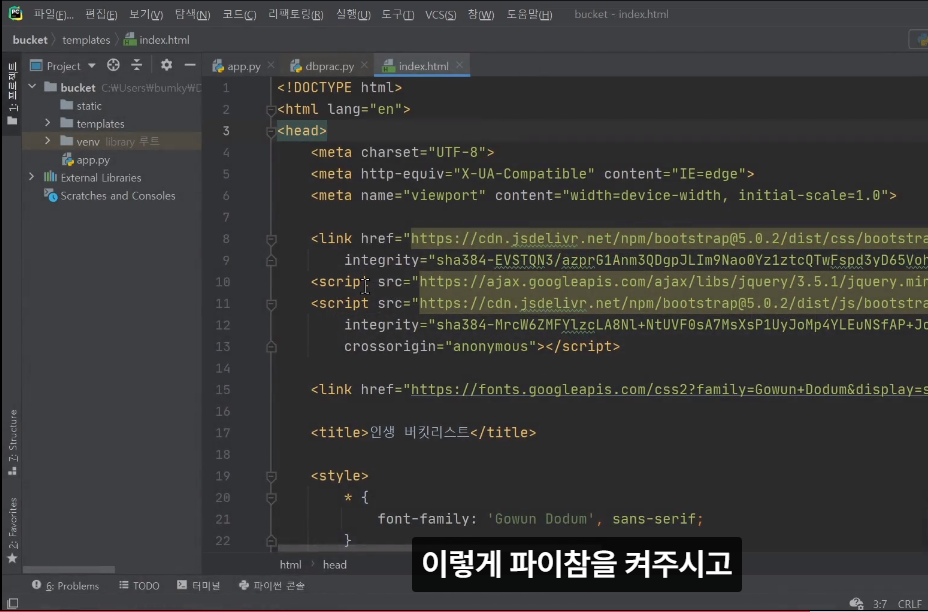Screen dimensions: 928x612
Task: Open the 탐색 menu
Action: [192, 14]
